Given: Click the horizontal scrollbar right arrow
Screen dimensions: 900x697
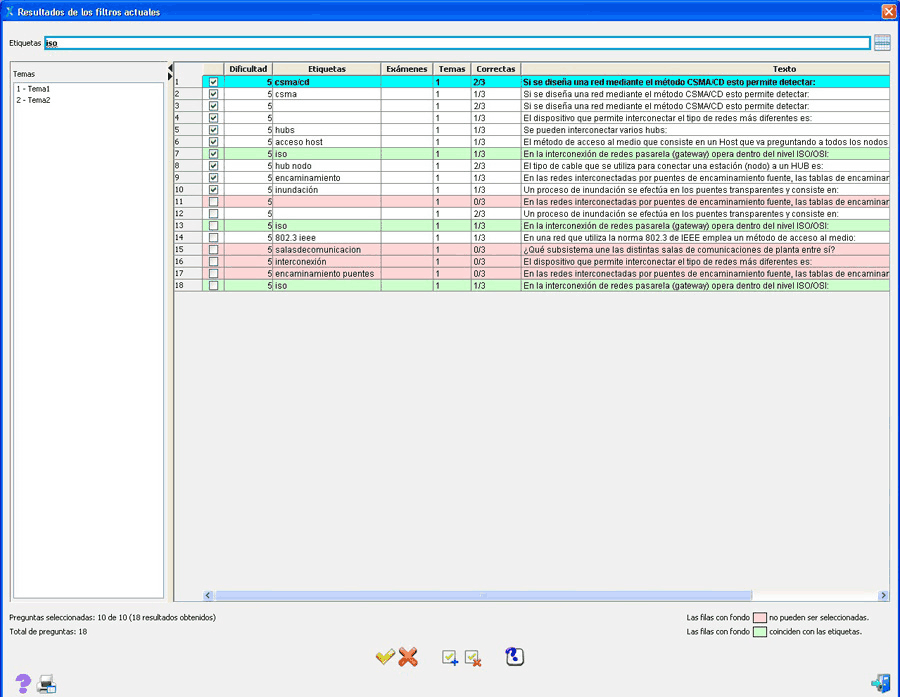Looking at the screenshot, I should (883, 595).
